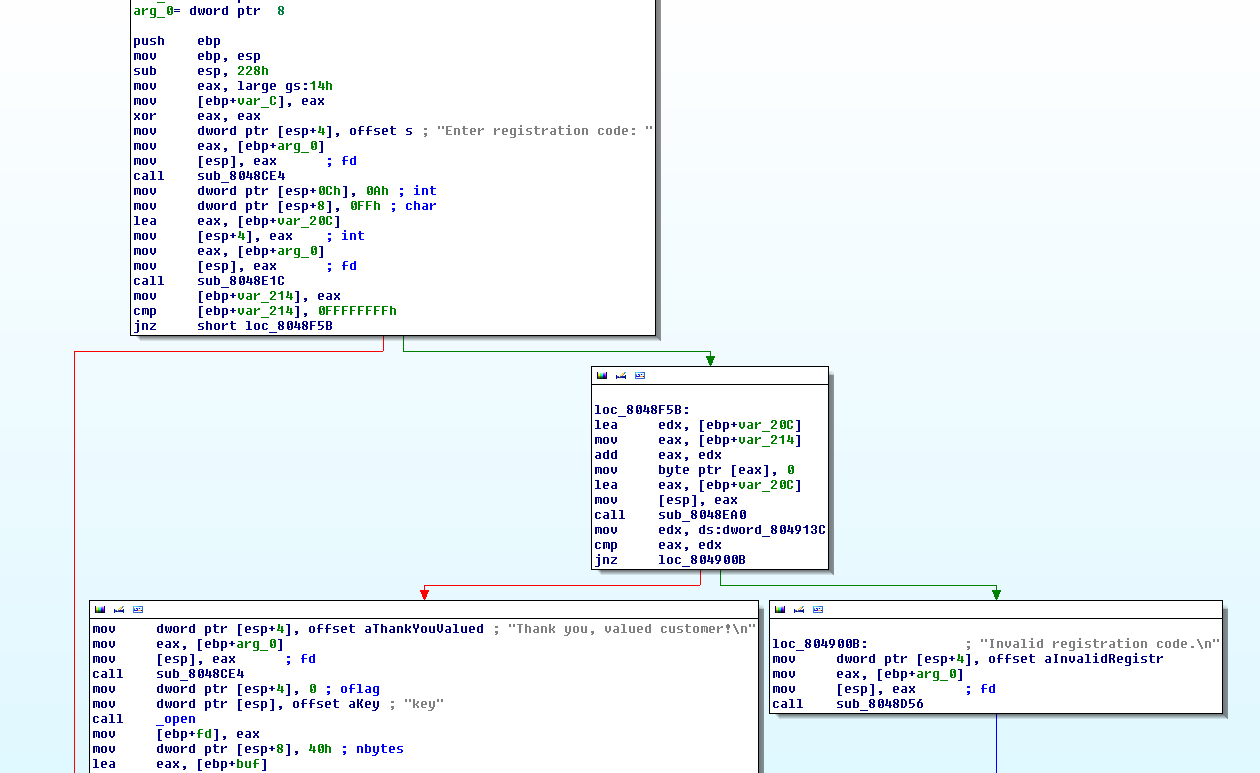Image resolution: width=1260 pixels, height=773 pixels.
Task: Click the 'push ebp' instruction
Action: click(x=177, y=41)
